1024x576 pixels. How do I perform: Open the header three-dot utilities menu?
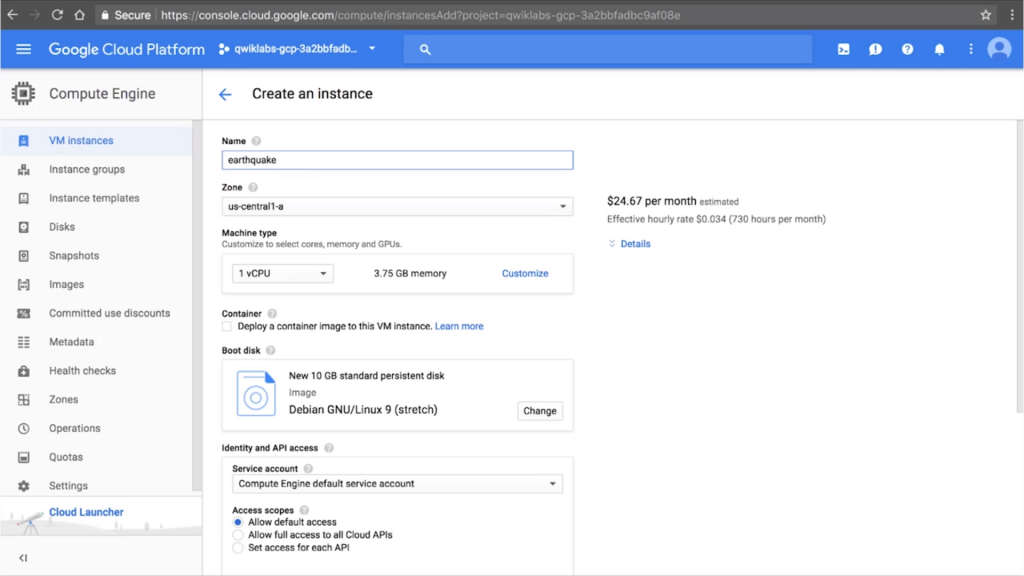(x=970, y=49)
